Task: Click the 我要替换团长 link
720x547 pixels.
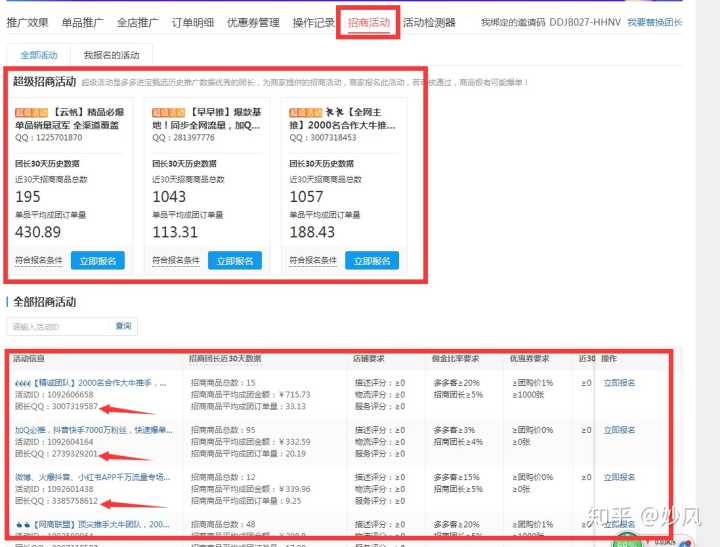Action: [655, 22]
